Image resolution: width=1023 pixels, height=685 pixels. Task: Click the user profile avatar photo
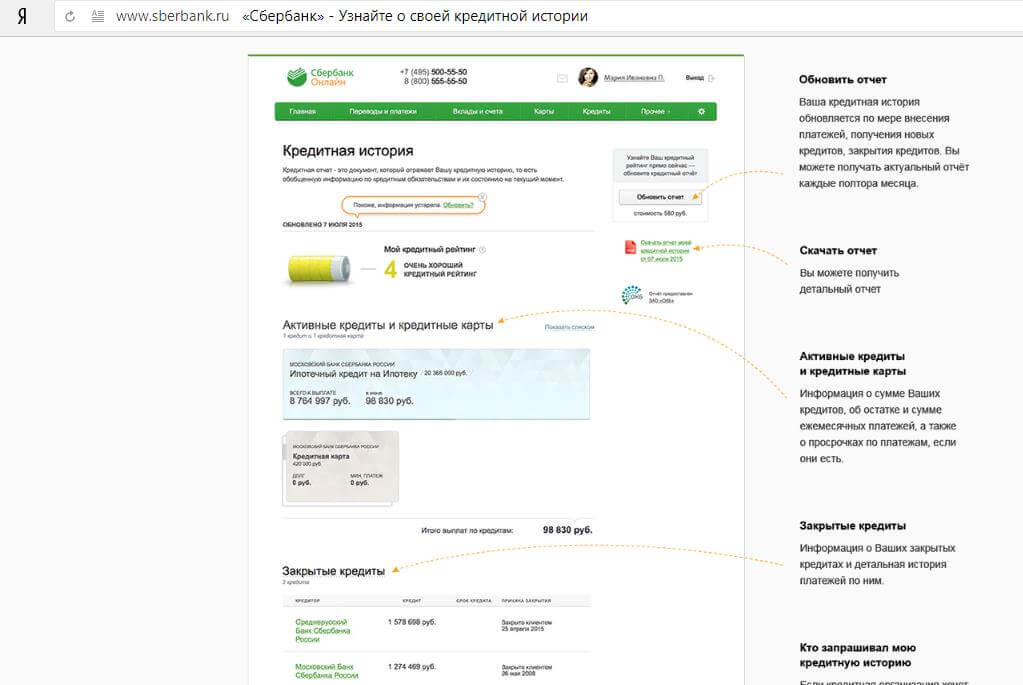(588, 78)
